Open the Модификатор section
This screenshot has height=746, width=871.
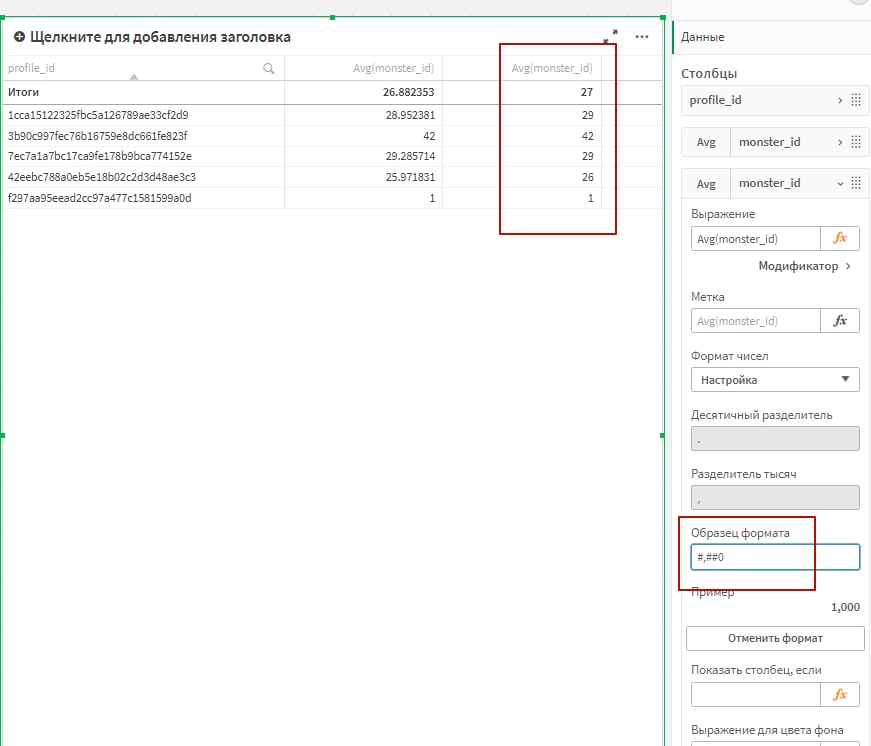[x=804, y=266]
